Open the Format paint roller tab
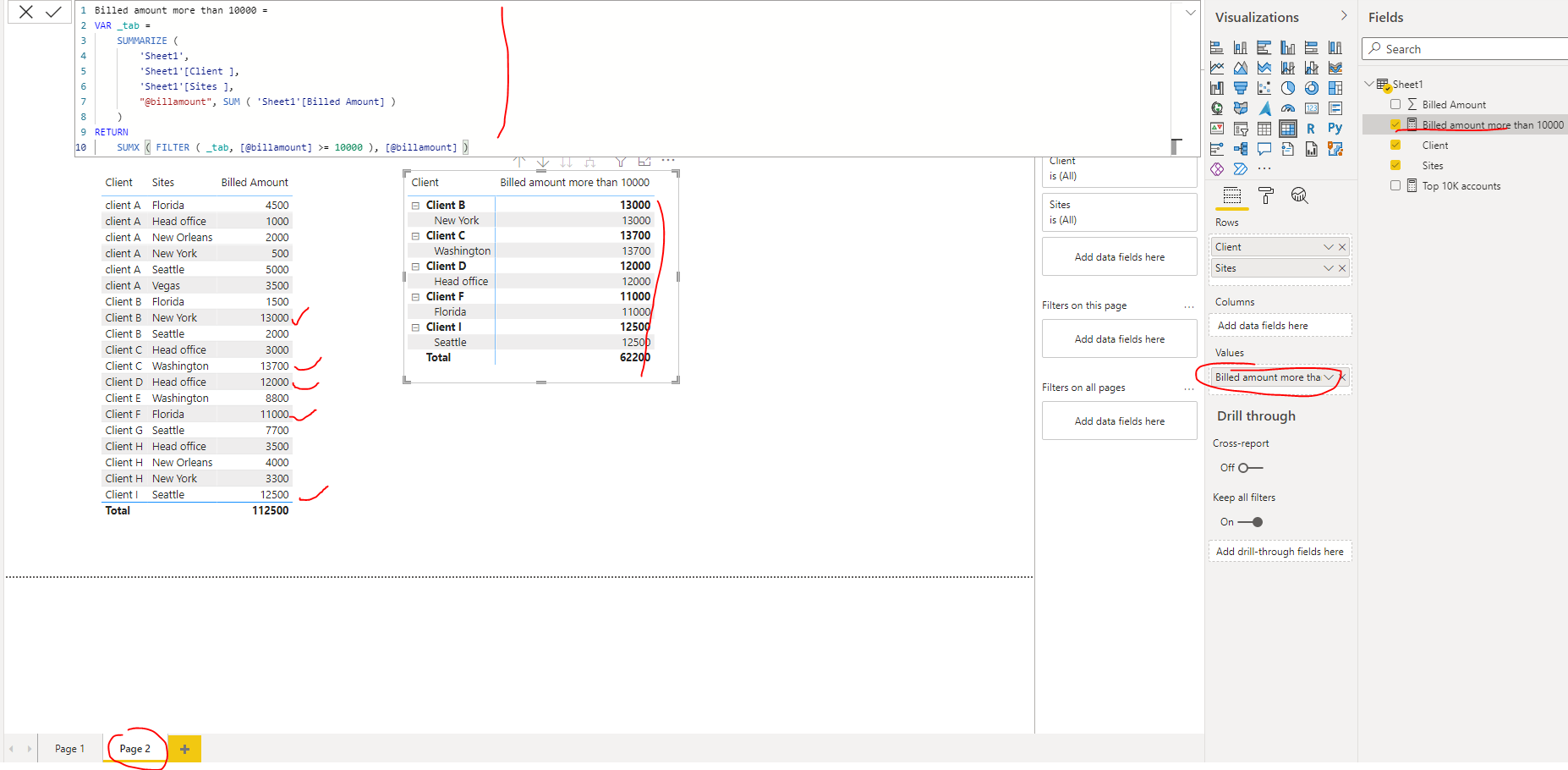Screen dimensions: 1568x770 point(1266,195)
